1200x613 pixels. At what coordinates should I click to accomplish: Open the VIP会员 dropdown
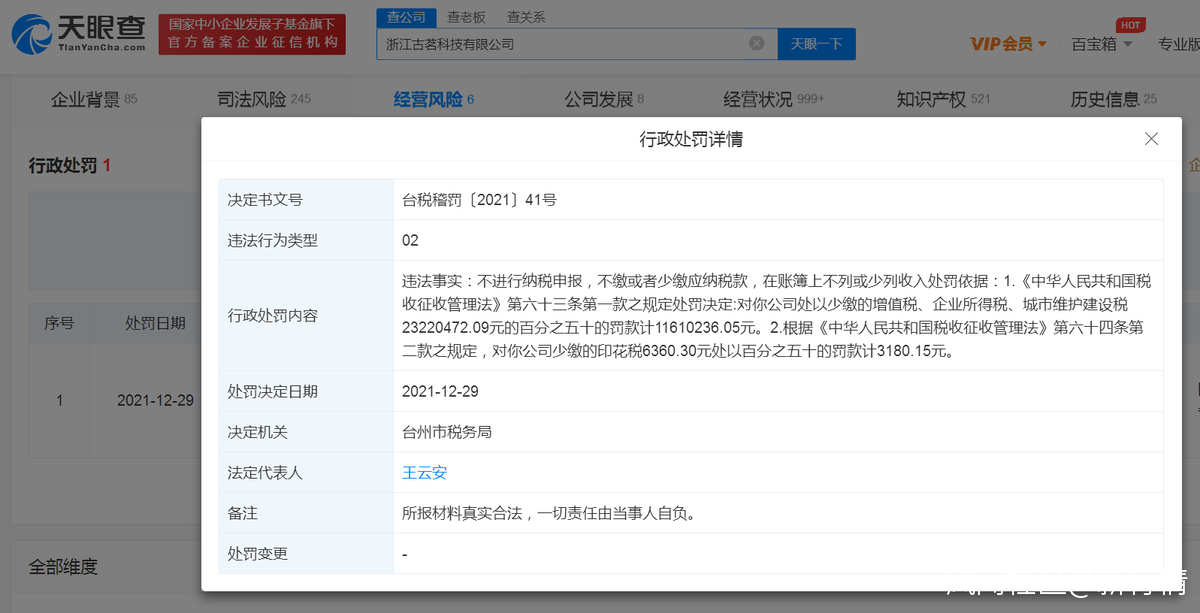1008,44
